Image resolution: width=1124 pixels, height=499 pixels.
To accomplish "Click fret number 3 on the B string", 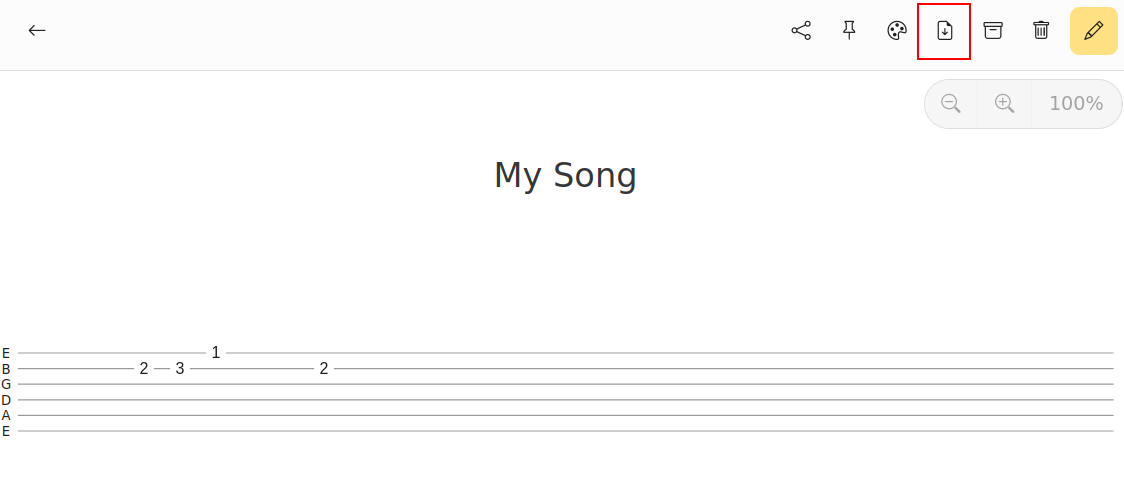I will pos(180,368).
